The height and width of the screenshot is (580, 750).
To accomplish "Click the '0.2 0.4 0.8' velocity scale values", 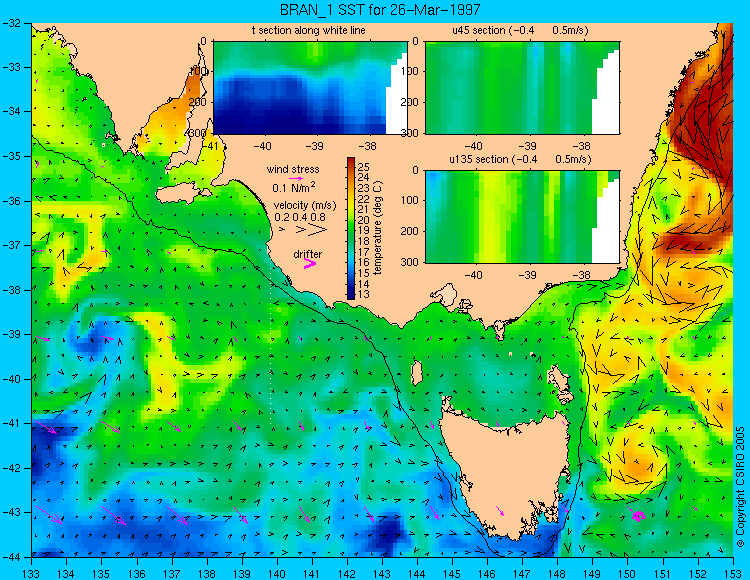I will (300, 217).
